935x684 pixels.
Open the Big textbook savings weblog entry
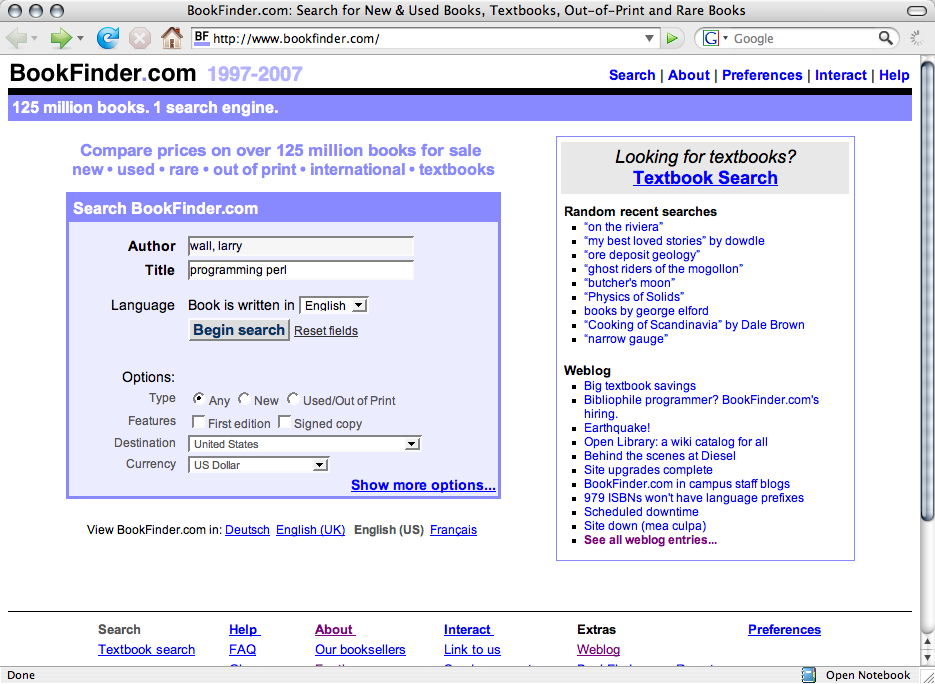click(x=639, y=386)
